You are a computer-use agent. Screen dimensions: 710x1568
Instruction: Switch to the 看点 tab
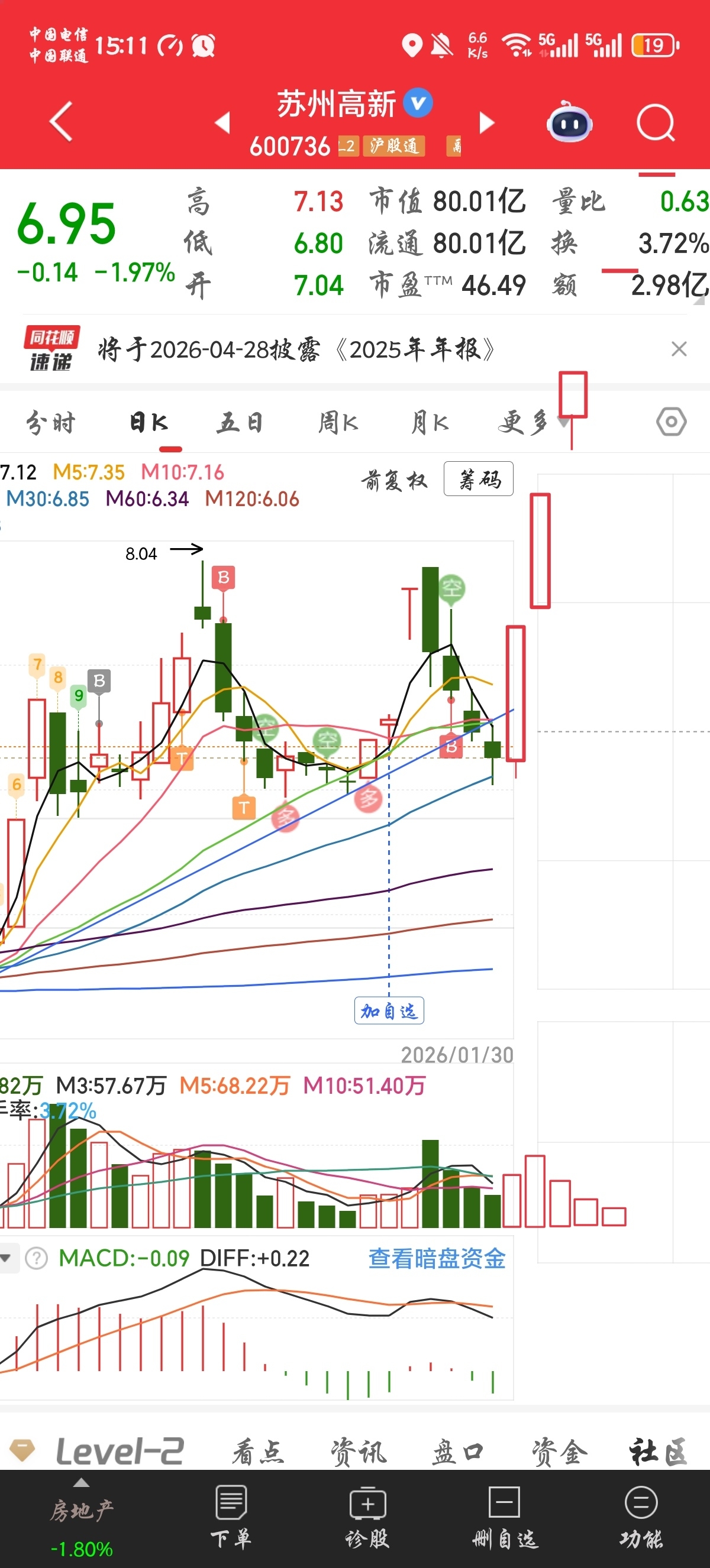tap(257, 1452)
